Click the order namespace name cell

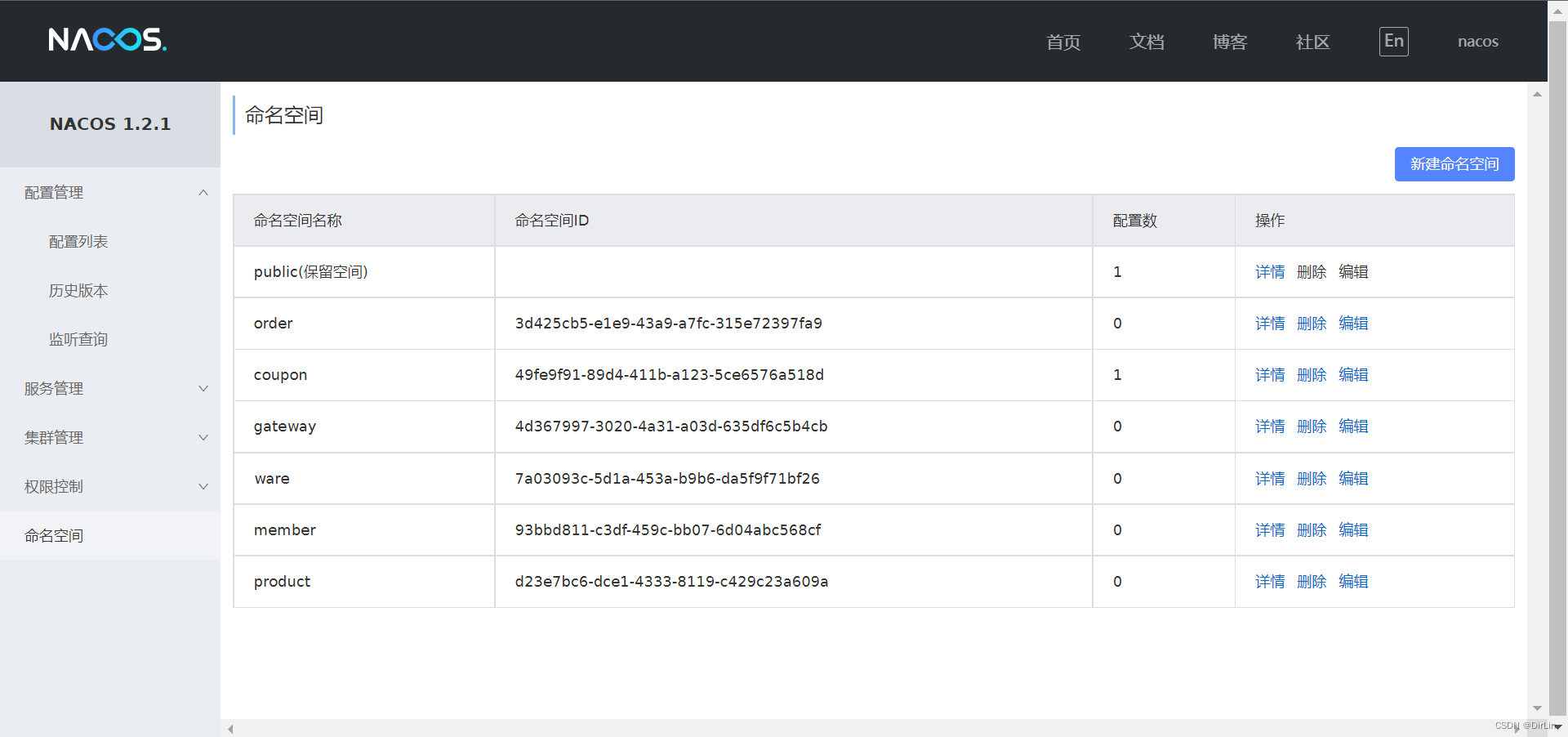click(364, 324)
